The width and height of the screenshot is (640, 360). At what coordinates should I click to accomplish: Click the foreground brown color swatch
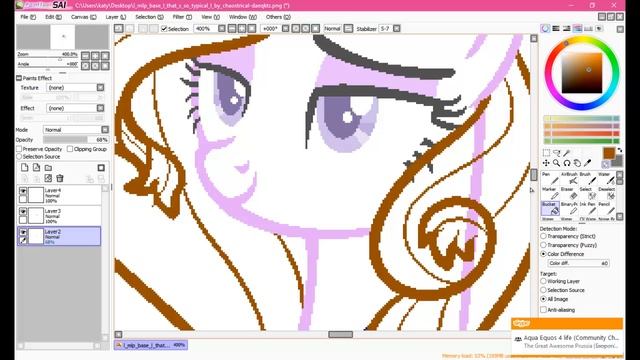(x=609, y=153)
